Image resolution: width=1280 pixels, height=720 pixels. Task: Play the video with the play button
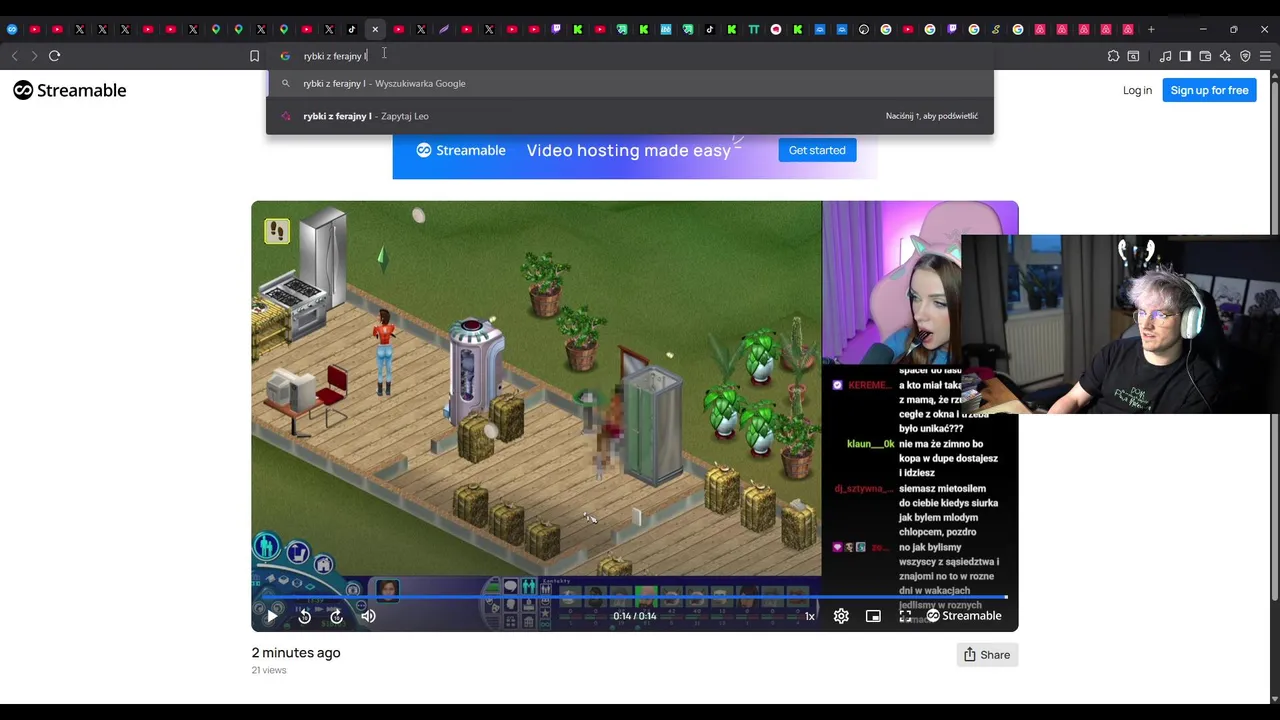pos(271,616)
